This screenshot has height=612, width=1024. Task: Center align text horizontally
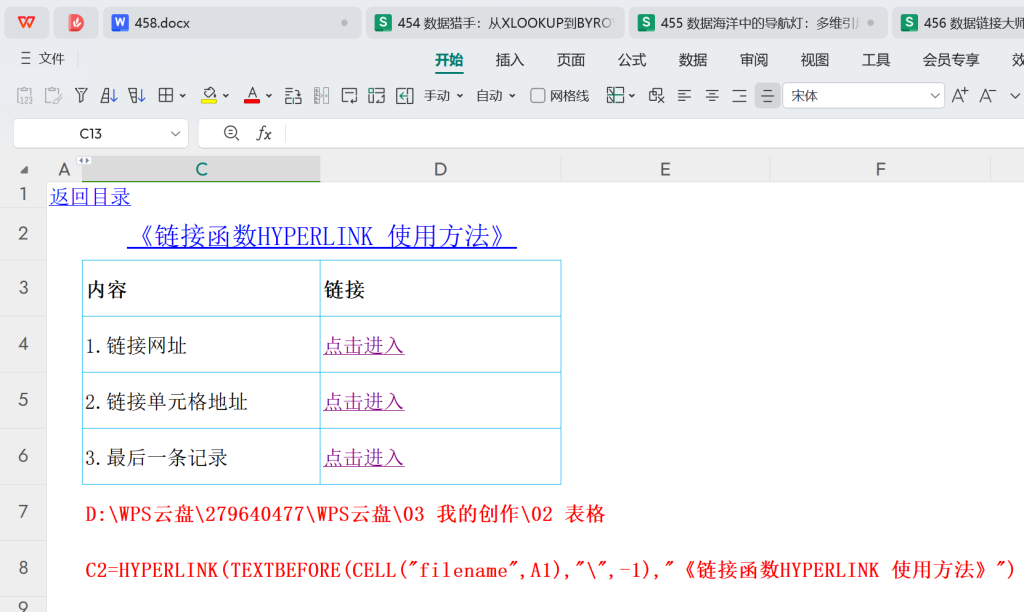tap(712, 96)
